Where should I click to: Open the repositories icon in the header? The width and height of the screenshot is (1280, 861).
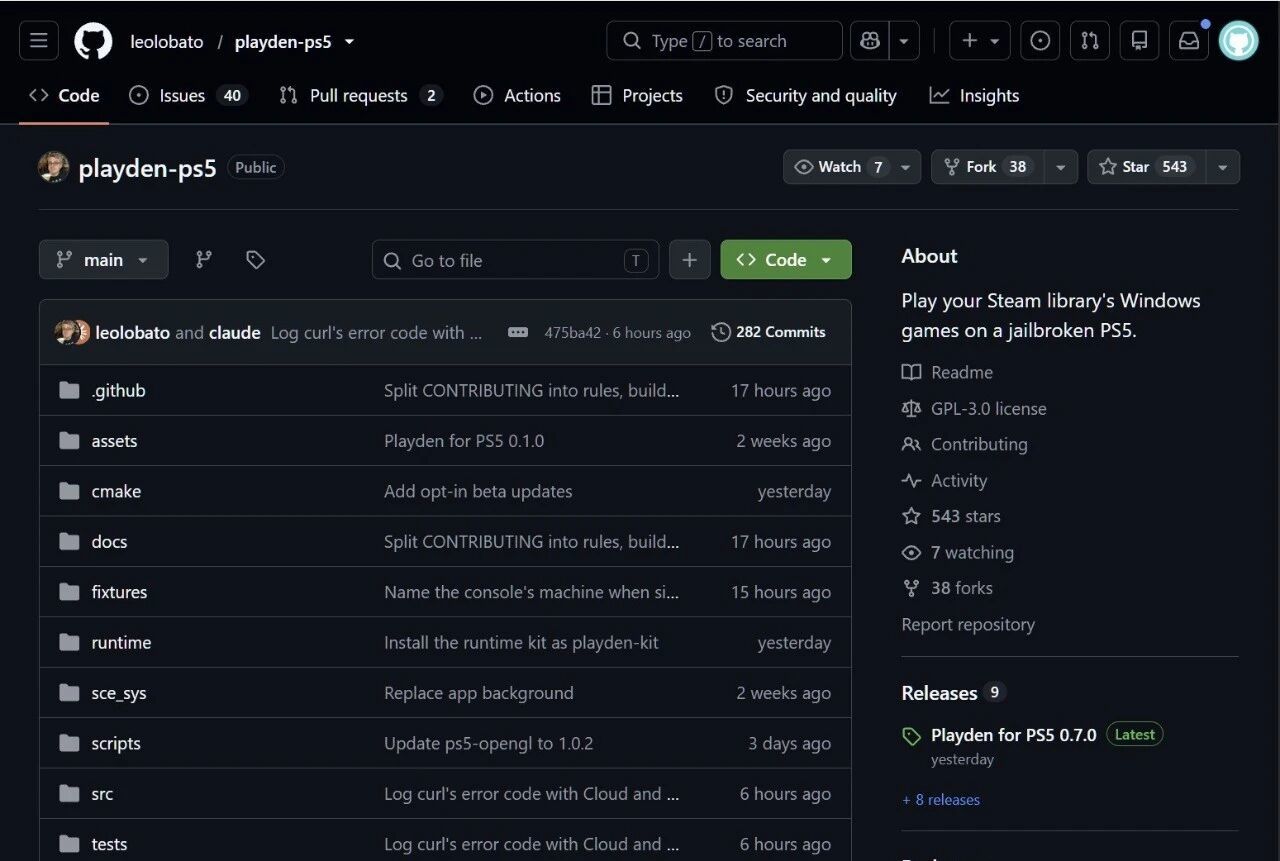1139,41
